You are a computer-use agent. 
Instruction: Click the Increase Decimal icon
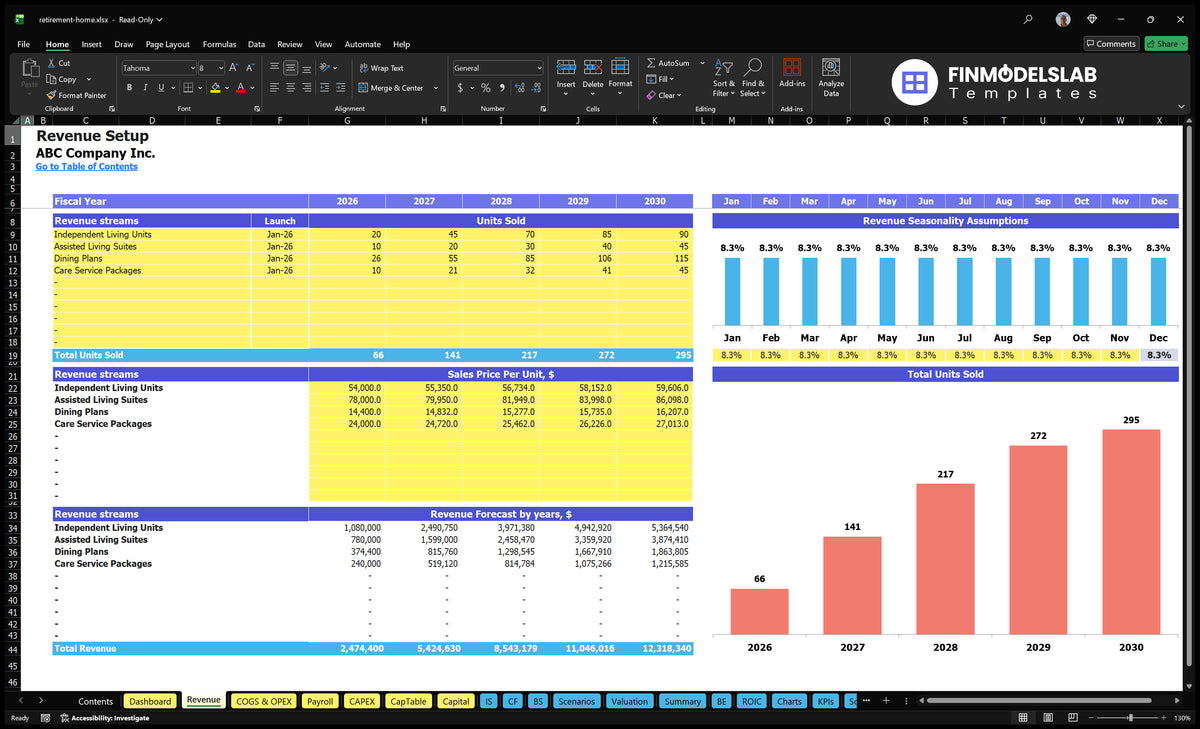[x=519, y=88]
